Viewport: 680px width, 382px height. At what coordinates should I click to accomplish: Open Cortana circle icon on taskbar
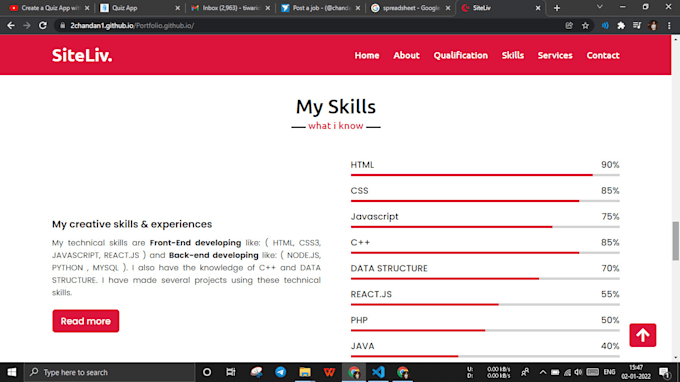207,372
